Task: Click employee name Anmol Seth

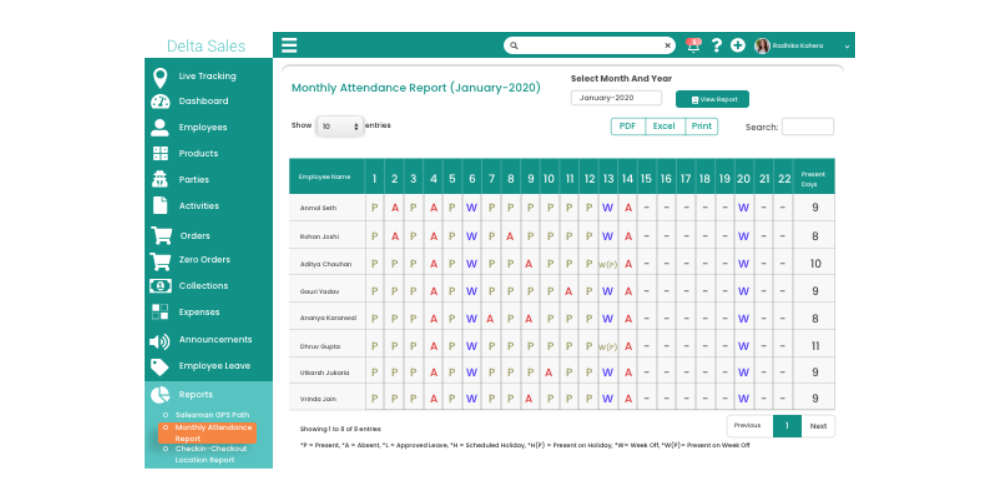Action: click(x=318, y=209)
